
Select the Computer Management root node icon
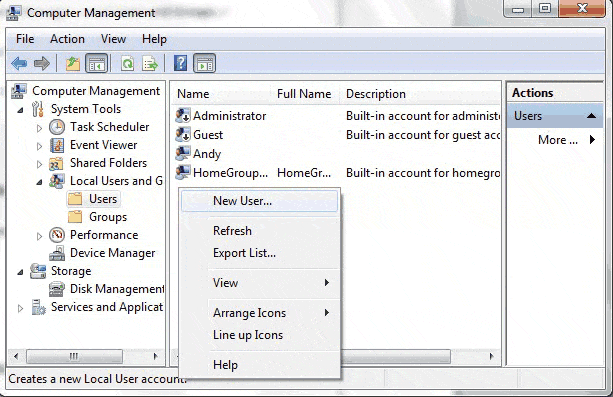[19, 91]
